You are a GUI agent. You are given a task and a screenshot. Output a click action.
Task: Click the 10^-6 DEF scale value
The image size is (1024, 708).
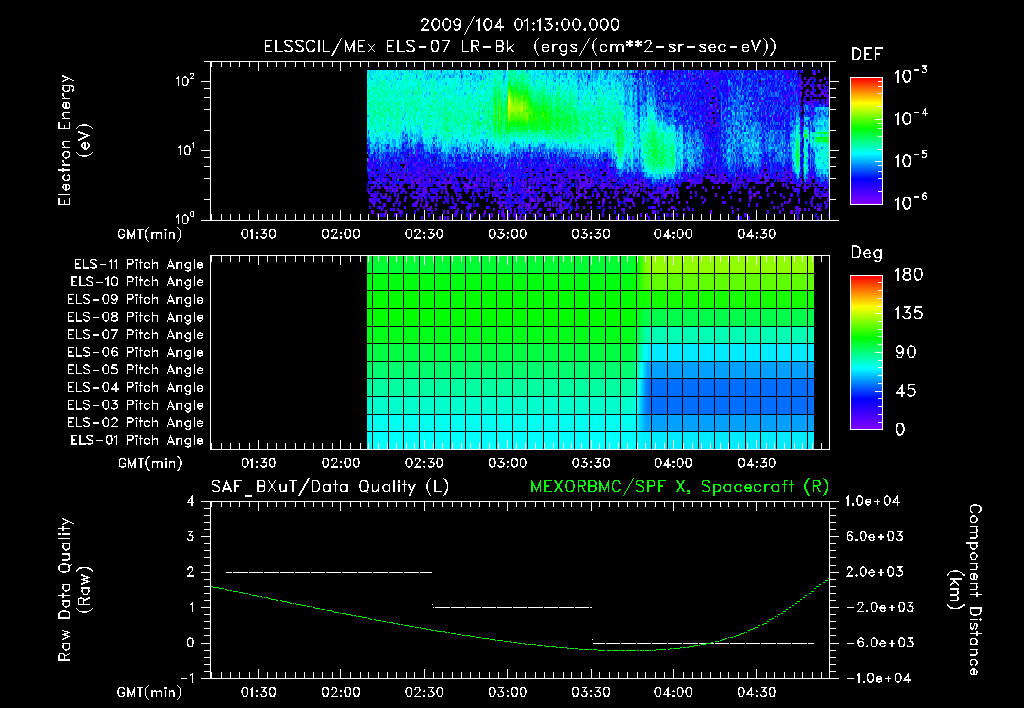(910, 202)
